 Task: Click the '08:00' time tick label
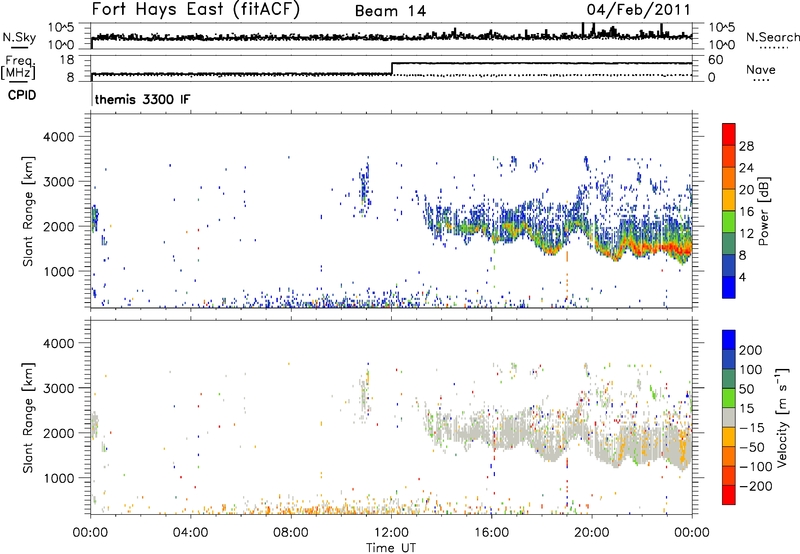(291, 533)
